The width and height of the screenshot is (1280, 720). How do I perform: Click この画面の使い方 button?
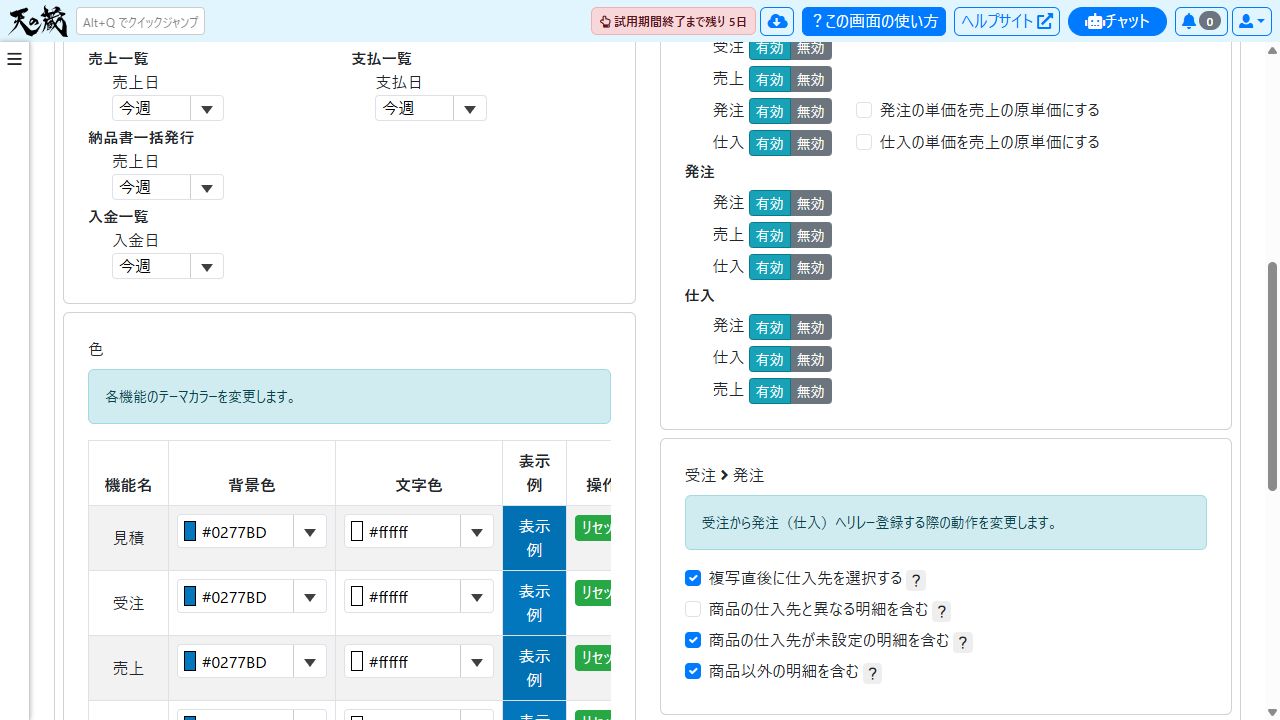point(874,21)
